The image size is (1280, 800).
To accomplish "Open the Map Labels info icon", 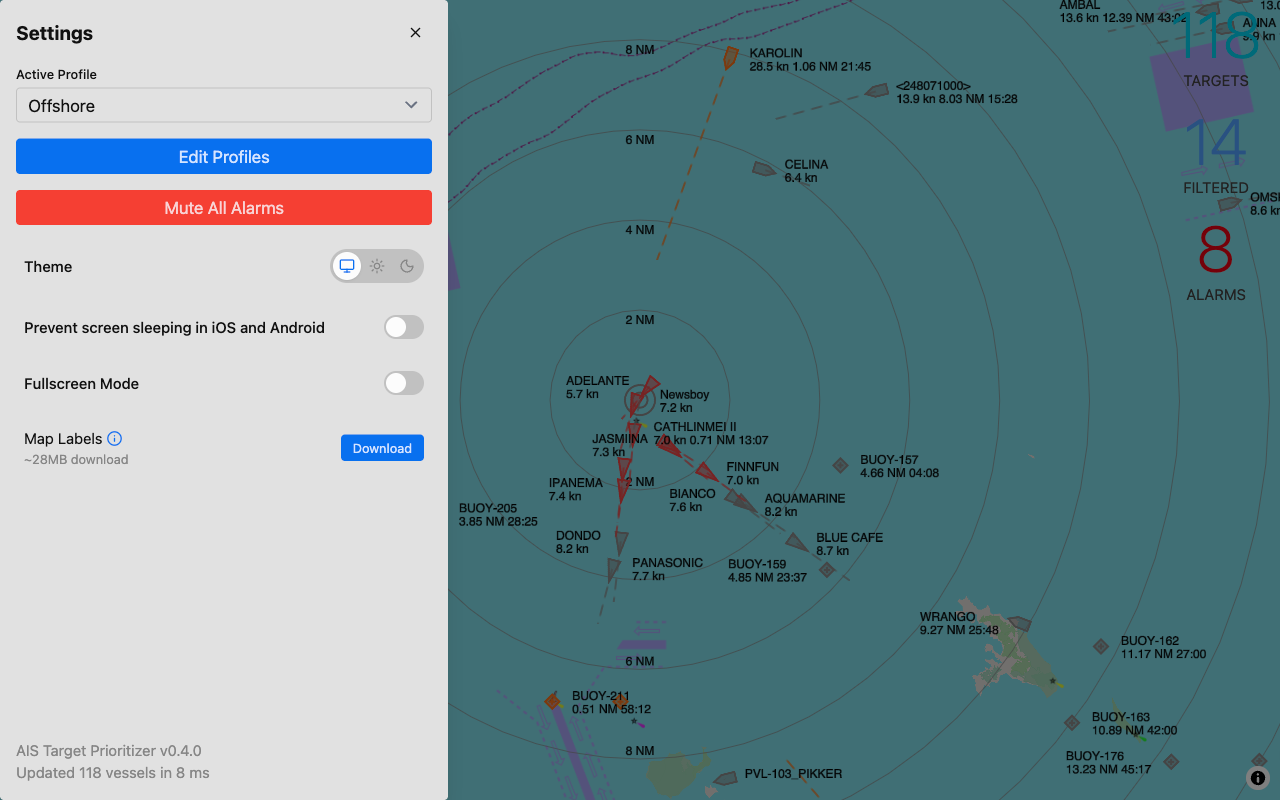I will coord(114,438).
